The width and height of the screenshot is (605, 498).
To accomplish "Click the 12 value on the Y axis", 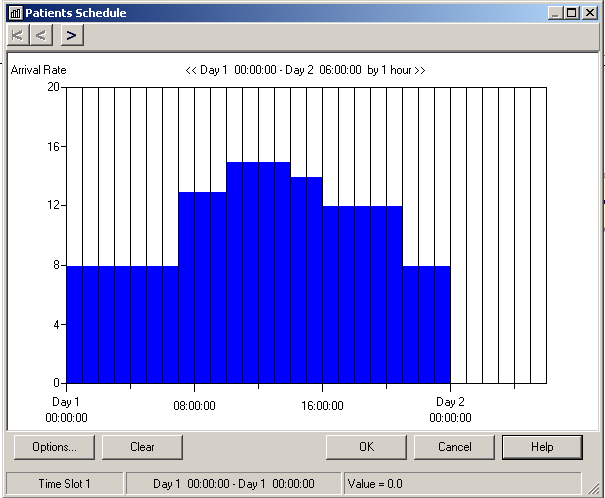I will pos(54,205).
